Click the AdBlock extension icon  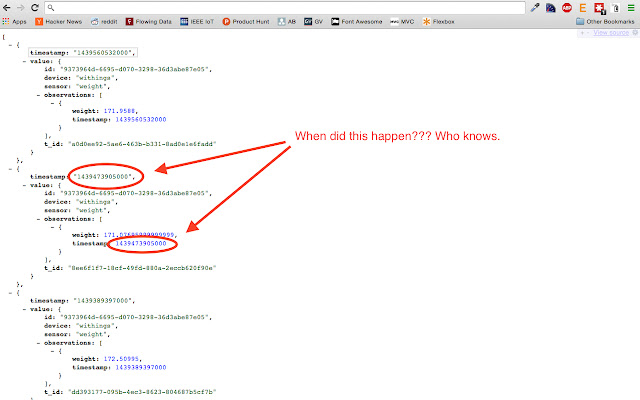[x=567, y=7]
